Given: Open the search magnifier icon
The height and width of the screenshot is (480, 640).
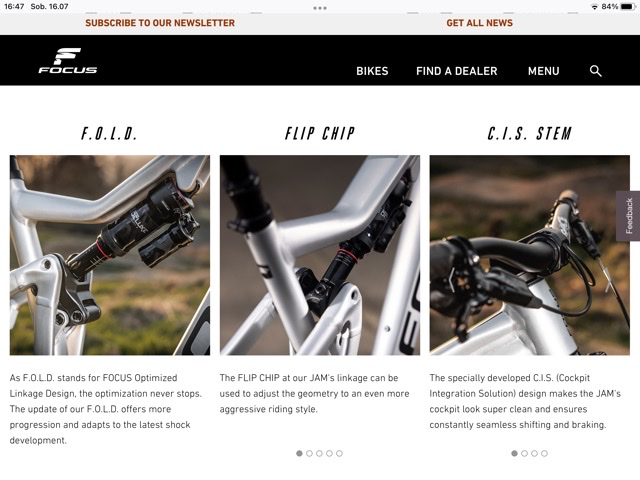Looking at the screenshot, I should tap(596, 71).
